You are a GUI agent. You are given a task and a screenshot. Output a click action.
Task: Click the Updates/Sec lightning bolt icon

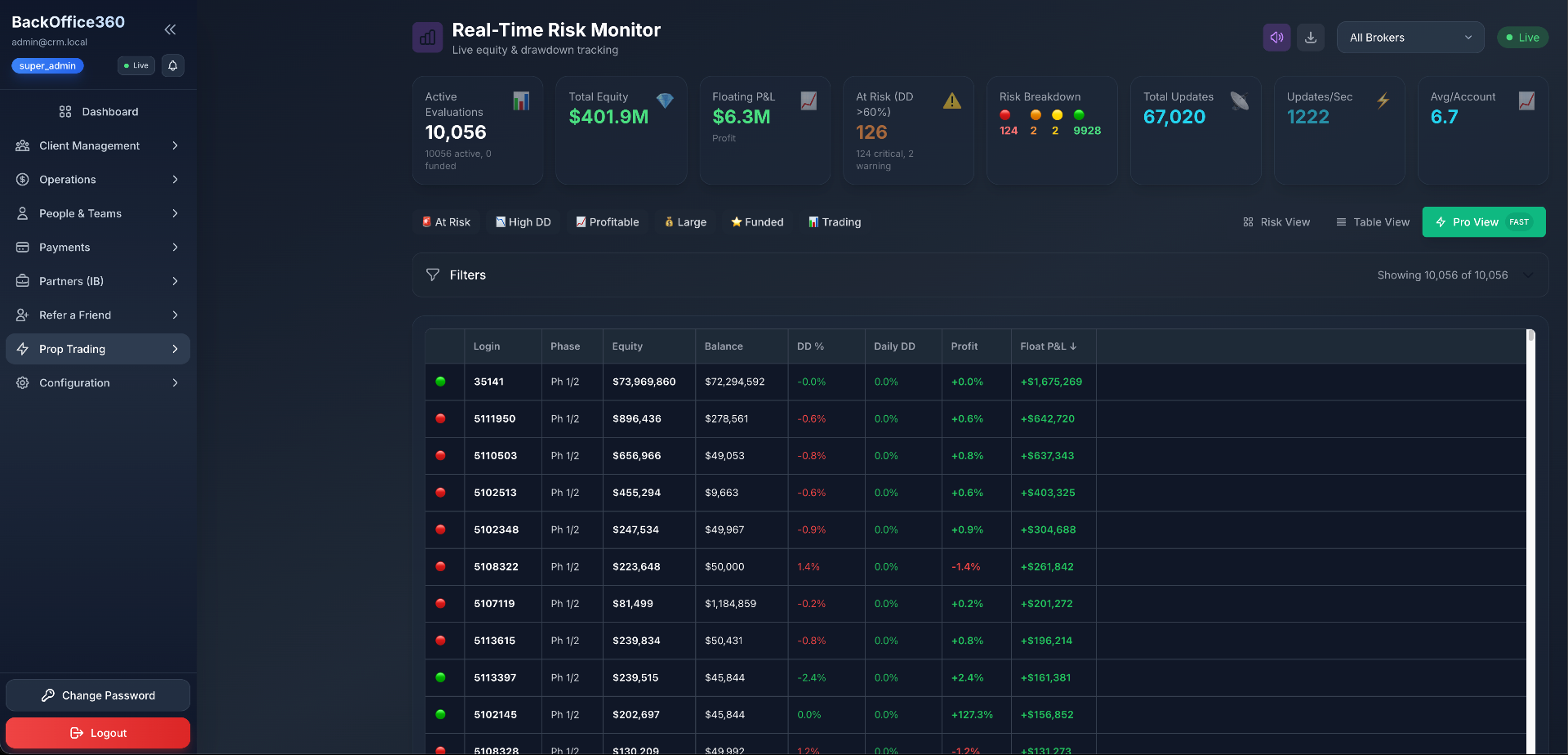click(1383, 101)
